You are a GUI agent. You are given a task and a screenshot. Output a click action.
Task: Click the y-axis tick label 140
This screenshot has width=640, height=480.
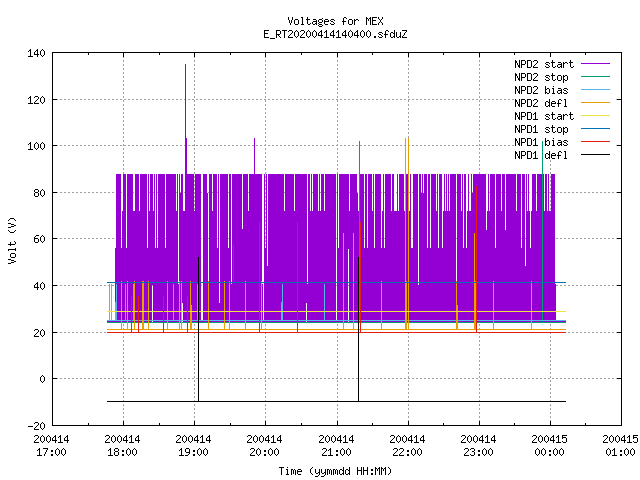point(36,53)
